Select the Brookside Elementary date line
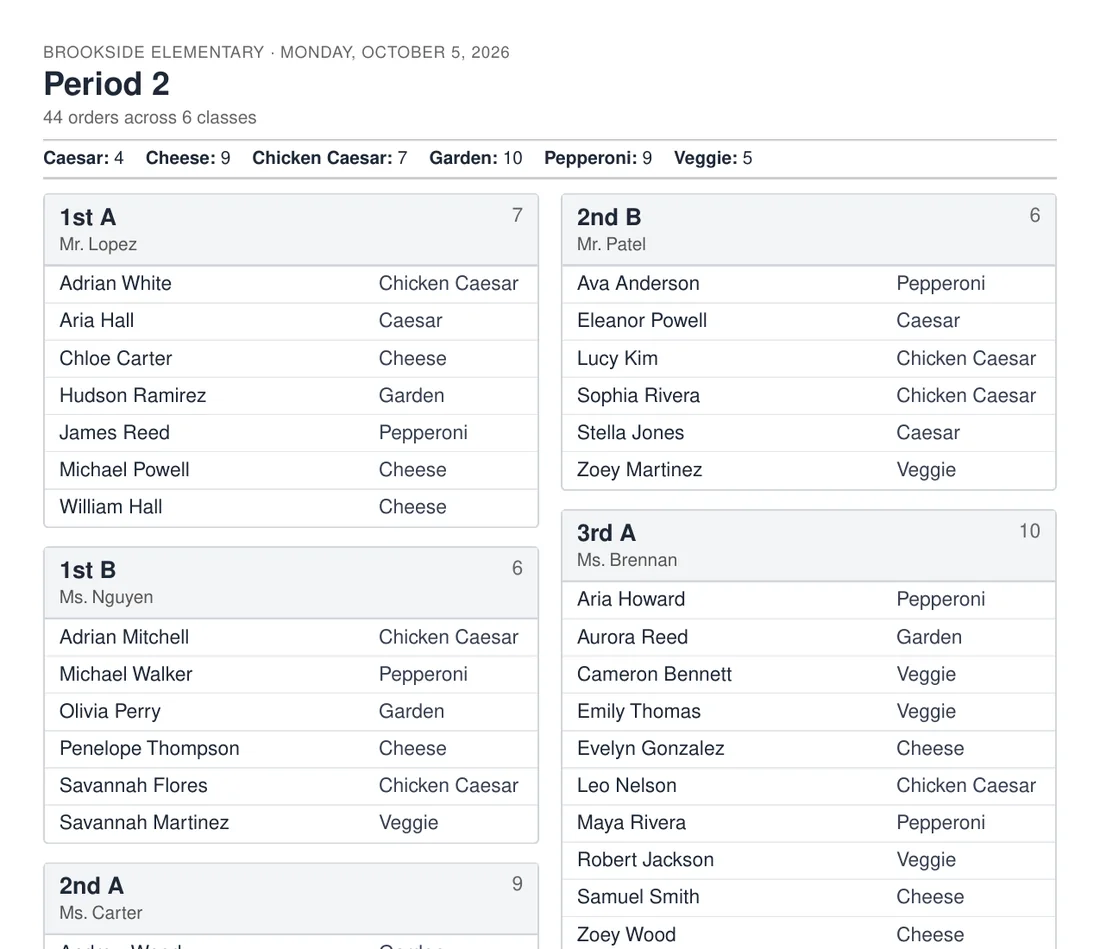This screenshot has height=949, width=1100. coord(276,53)
